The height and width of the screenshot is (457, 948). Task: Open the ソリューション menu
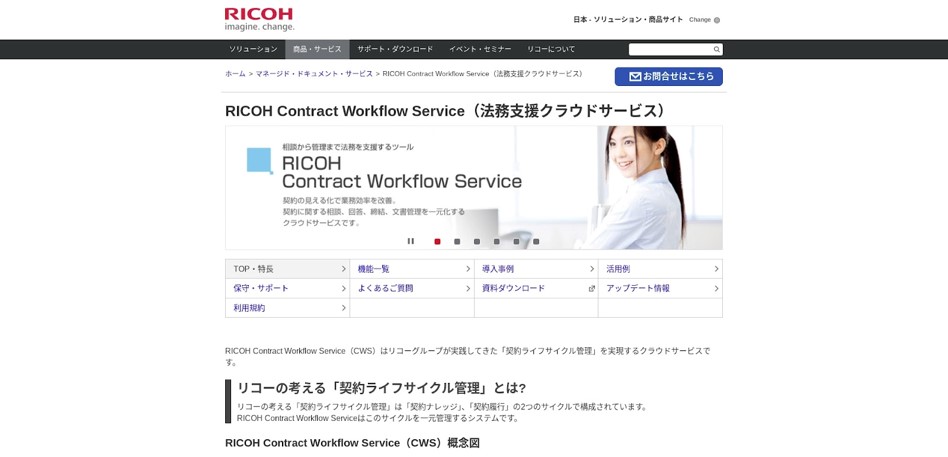253,50
